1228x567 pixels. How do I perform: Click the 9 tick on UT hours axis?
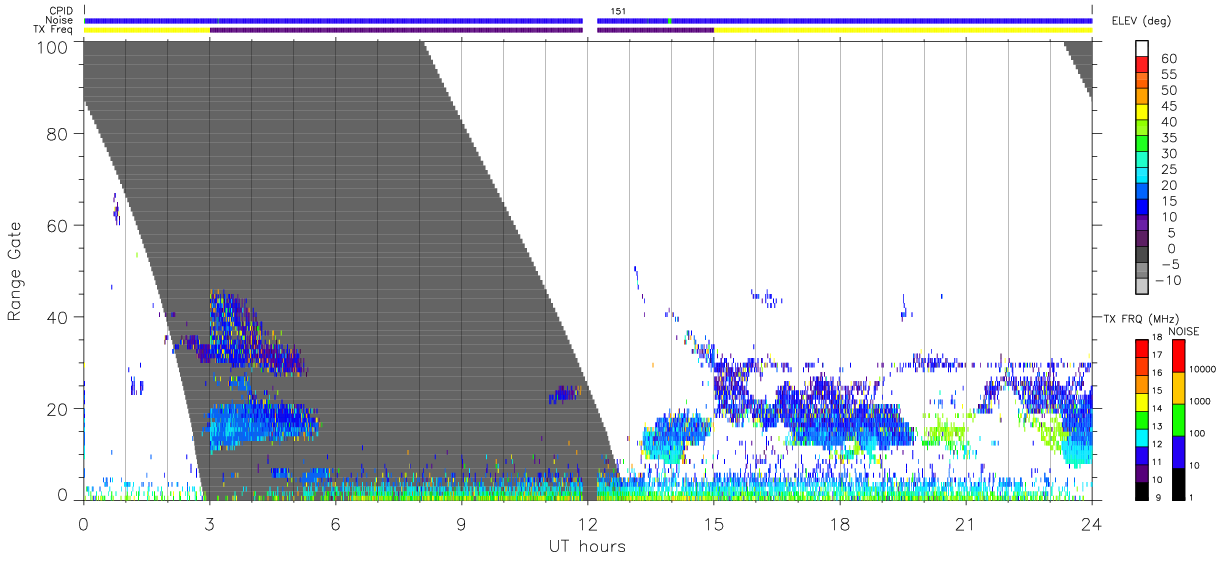(461, 523)
